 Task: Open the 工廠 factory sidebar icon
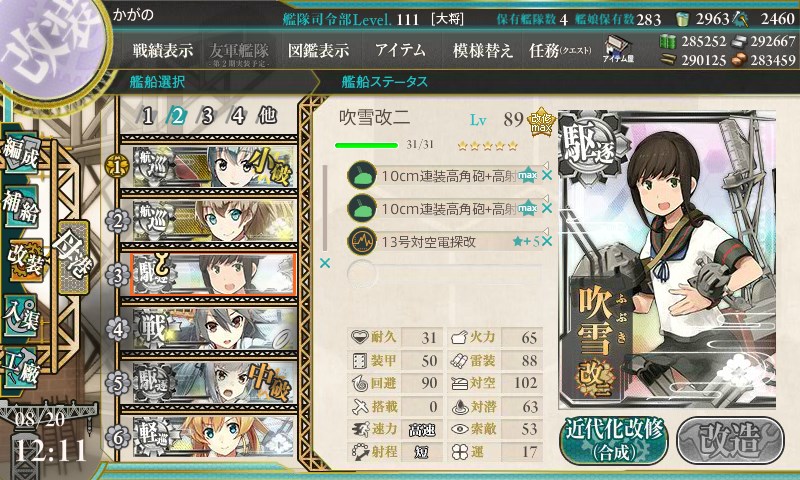pos(21,367)
